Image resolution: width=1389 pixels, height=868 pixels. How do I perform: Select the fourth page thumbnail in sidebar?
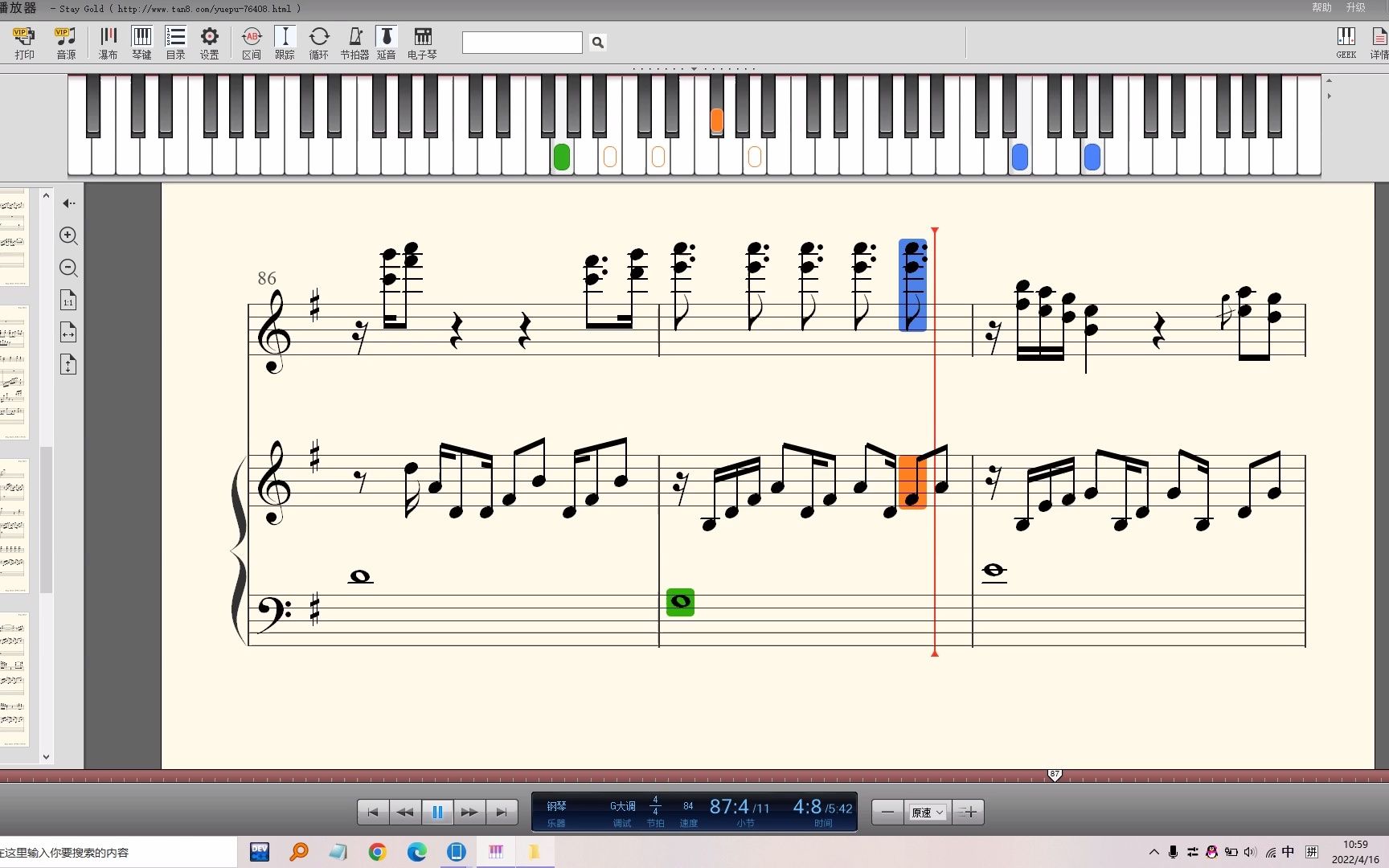tap(13, 680)
